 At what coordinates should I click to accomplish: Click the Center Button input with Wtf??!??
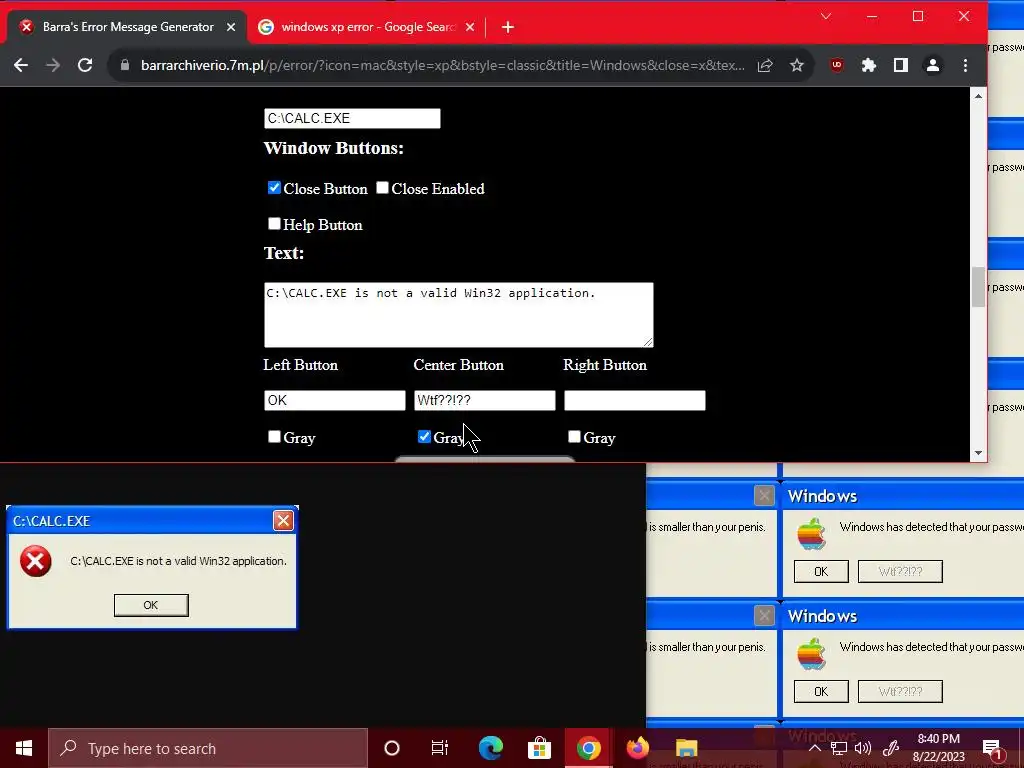coord(485,400)
